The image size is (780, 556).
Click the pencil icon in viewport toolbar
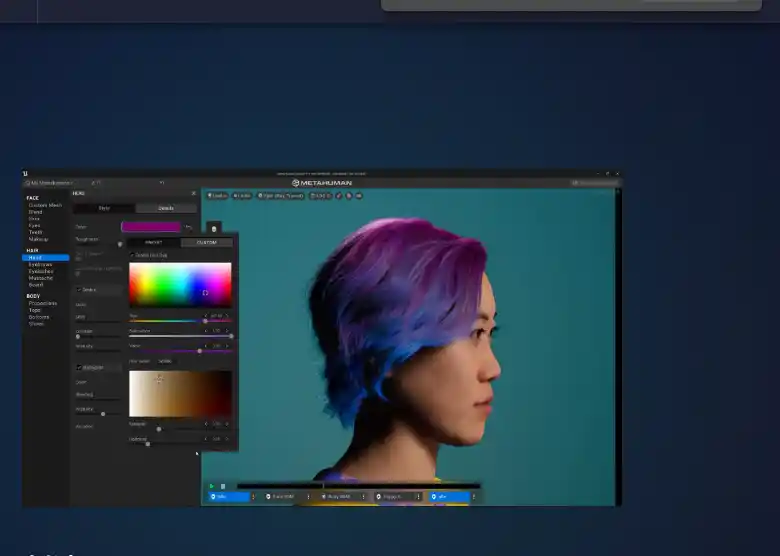pyautogui.click(x=339, y=195)
